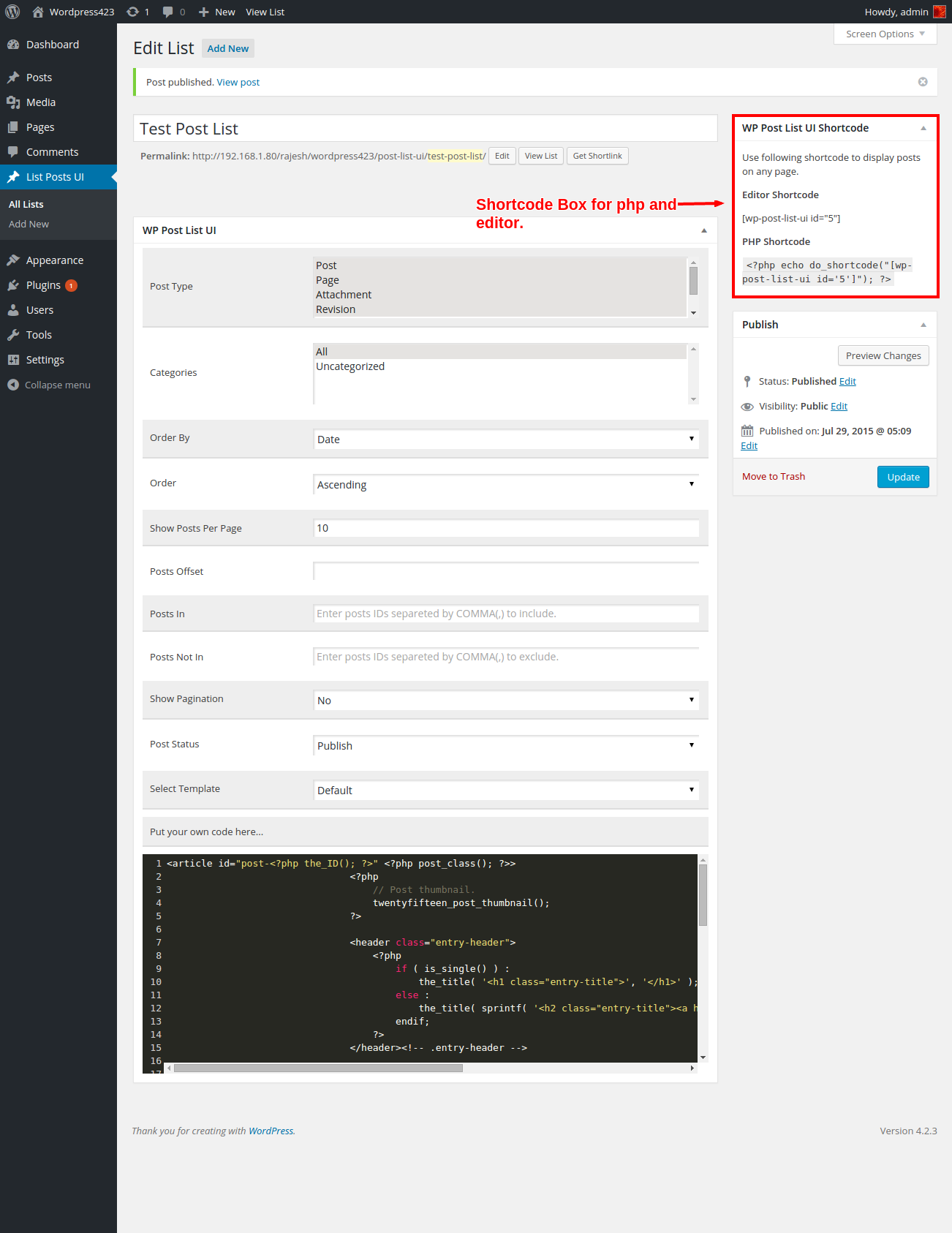Click the code editor horizontal scrollbar
The height and width of the screenshot is (1233, 952).
[318, 1068]
